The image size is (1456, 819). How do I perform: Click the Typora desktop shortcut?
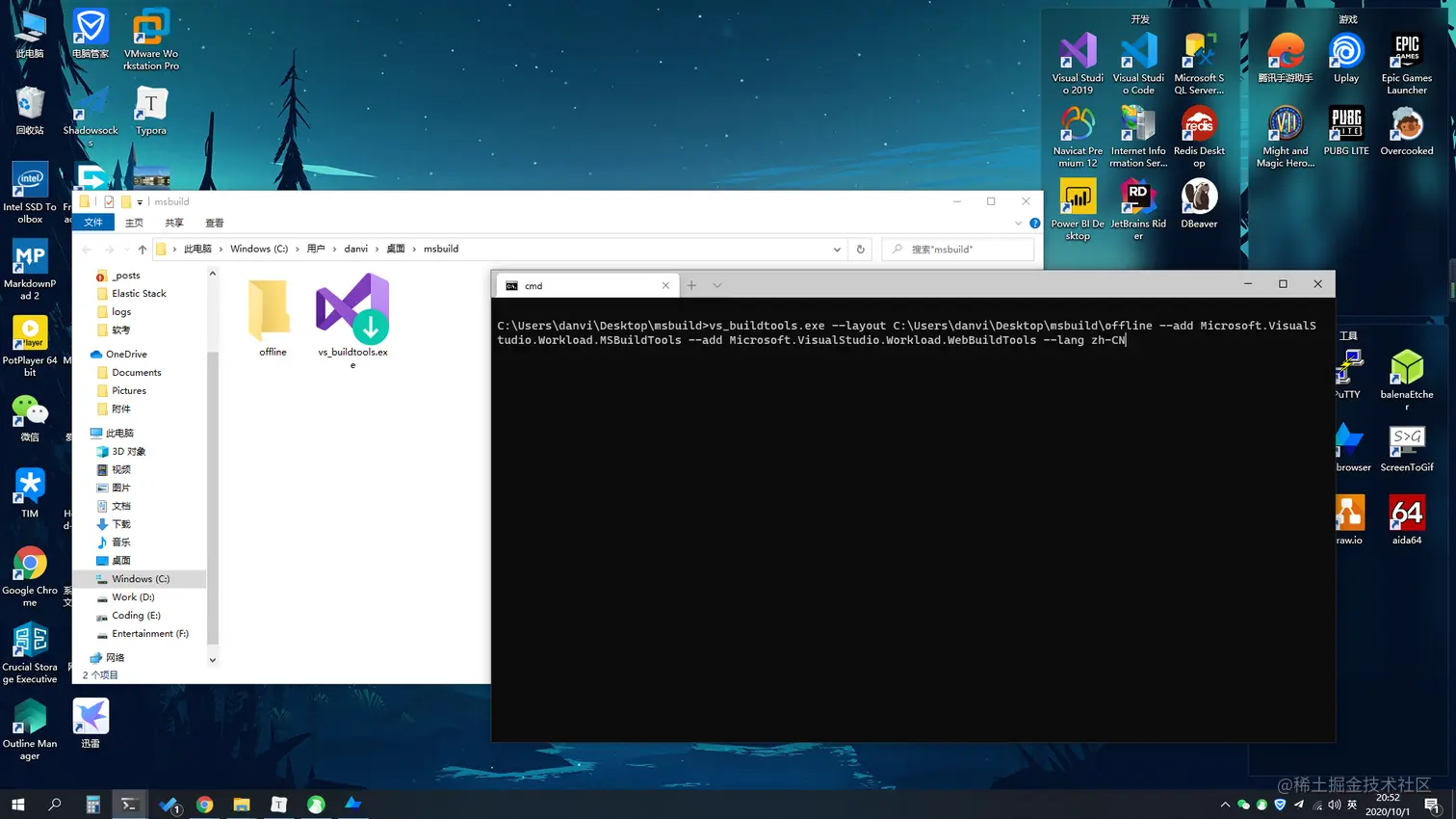tap(151, 111)
